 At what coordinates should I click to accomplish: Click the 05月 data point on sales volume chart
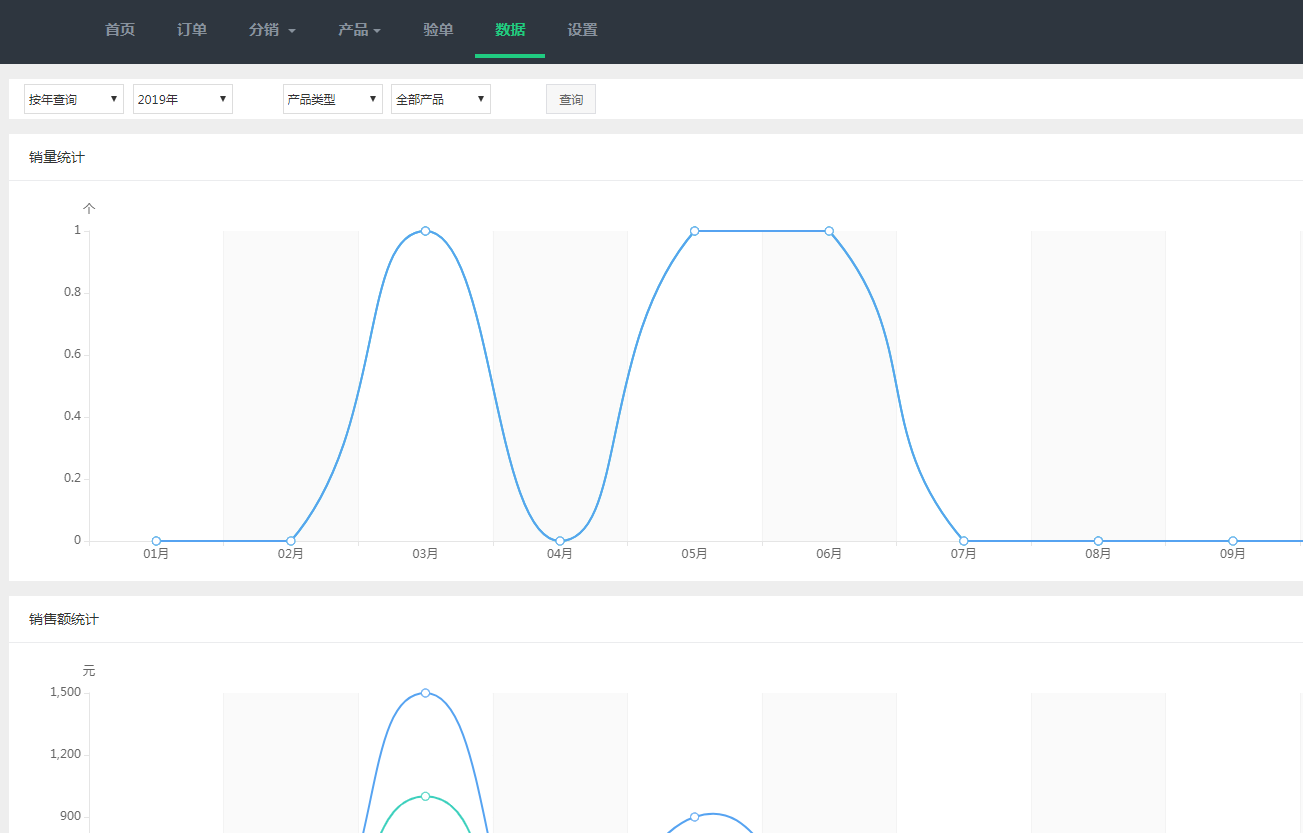(x=695, y=231)
